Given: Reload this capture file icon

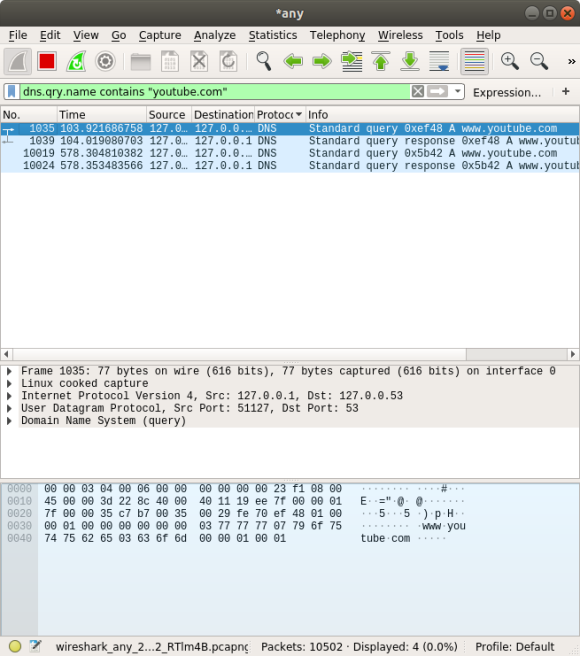Looking at the screenshot, I should (228, 62).
